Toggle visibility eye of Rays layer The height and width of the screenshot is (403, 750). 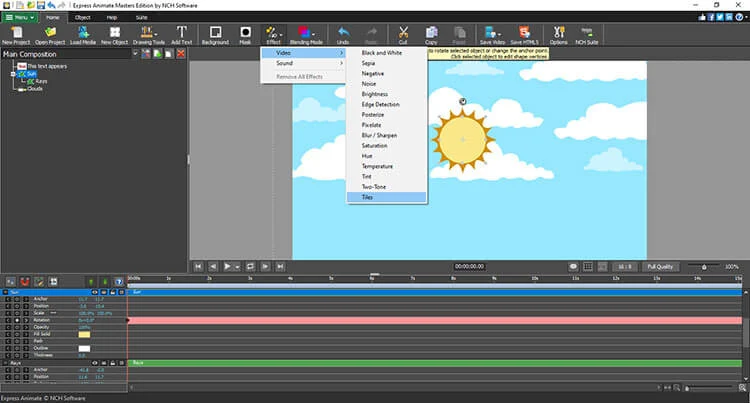coord(95,362)
